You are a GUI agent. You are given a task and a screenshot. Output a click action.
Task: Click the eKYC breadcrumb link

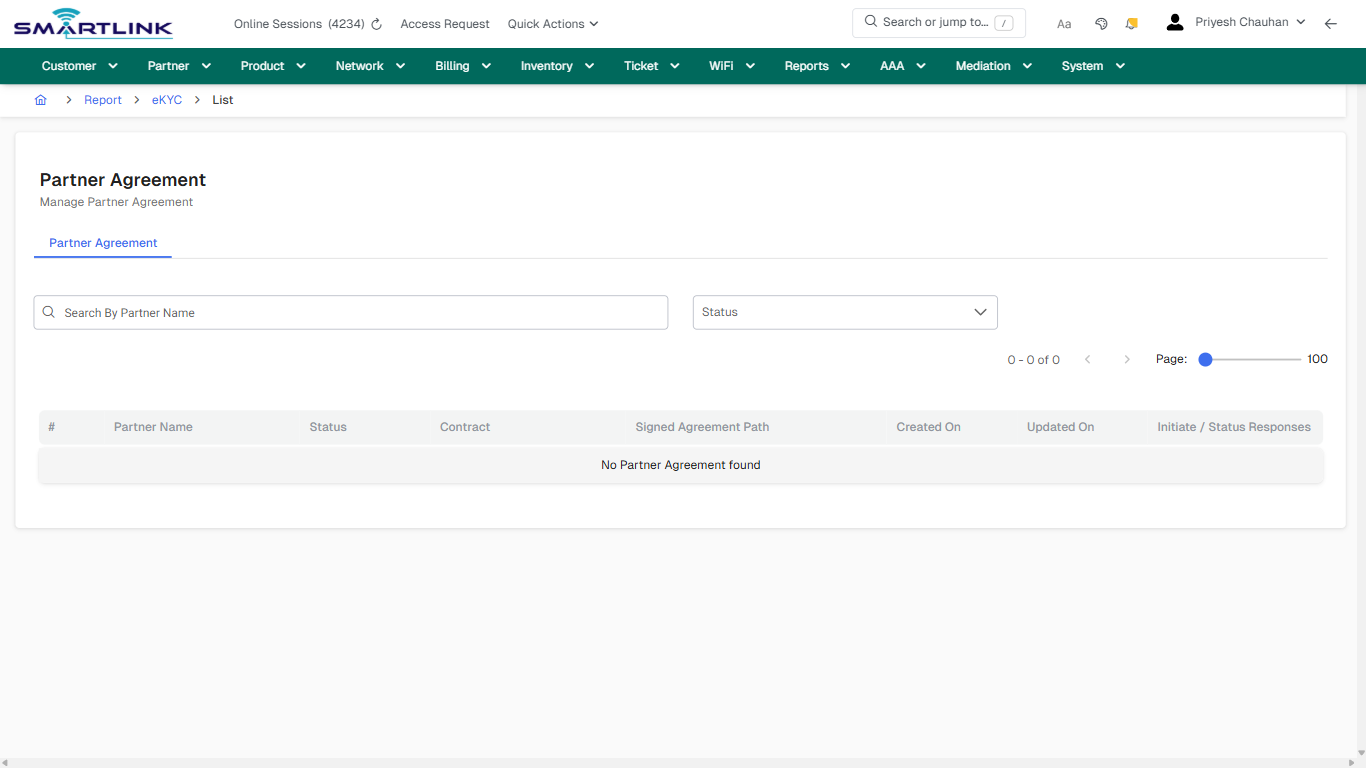pyautogui.click(x=166, y=100)
